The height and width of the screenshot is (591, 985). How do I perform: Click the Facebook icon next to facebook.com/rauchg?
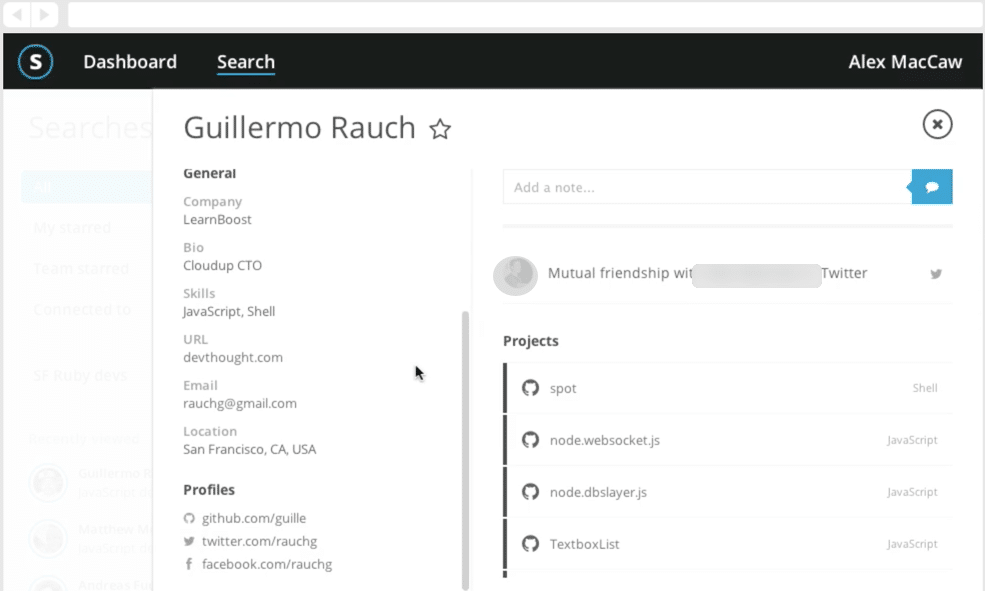pyautogui.click(x=189, y=564)
